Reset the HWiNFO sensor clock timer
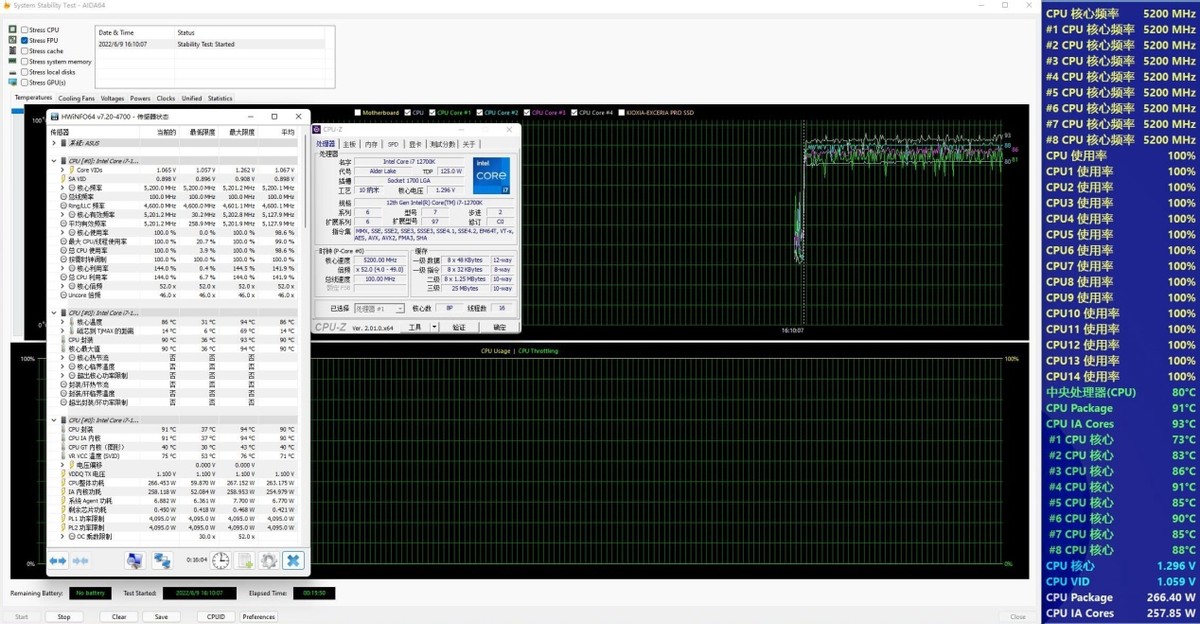 (220, 562)
